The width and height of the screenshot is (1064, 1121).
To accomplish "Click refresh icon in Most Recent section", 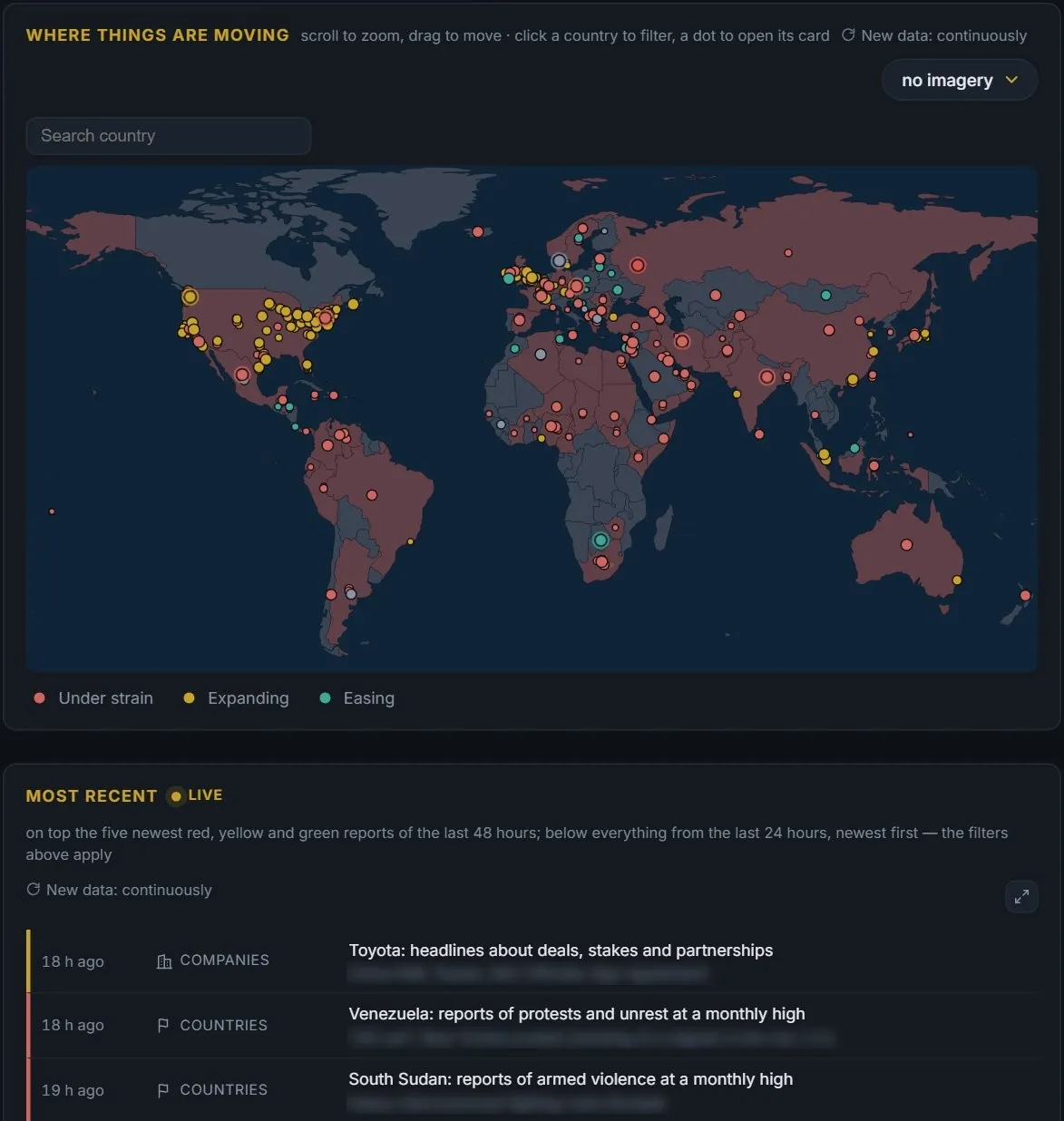I will [34, 890].
